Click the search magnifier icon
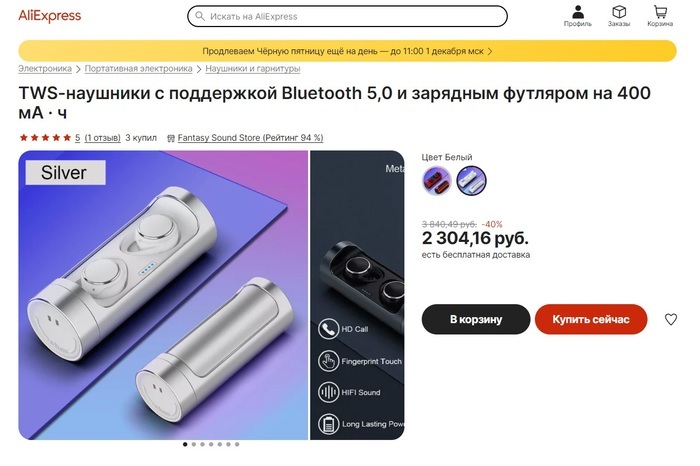The image size is (700, 466). (x=200, y=16)
